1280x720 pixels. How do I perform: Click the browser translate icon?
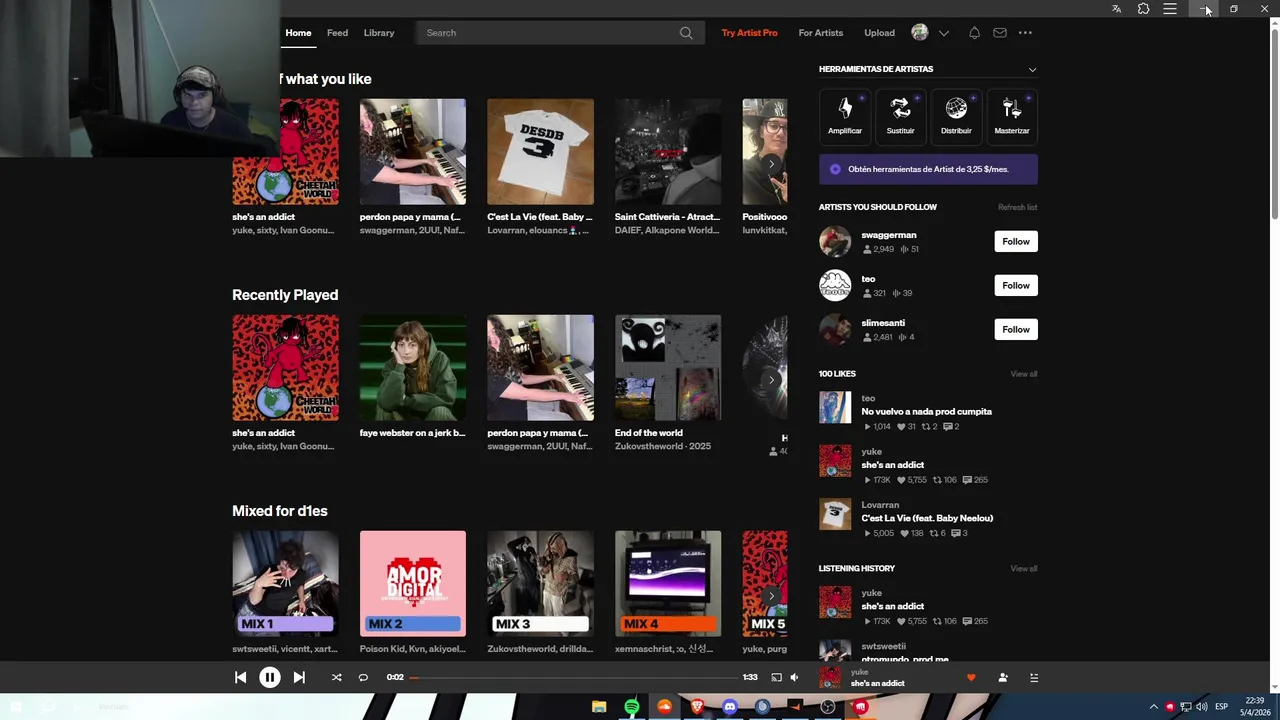1117,9
